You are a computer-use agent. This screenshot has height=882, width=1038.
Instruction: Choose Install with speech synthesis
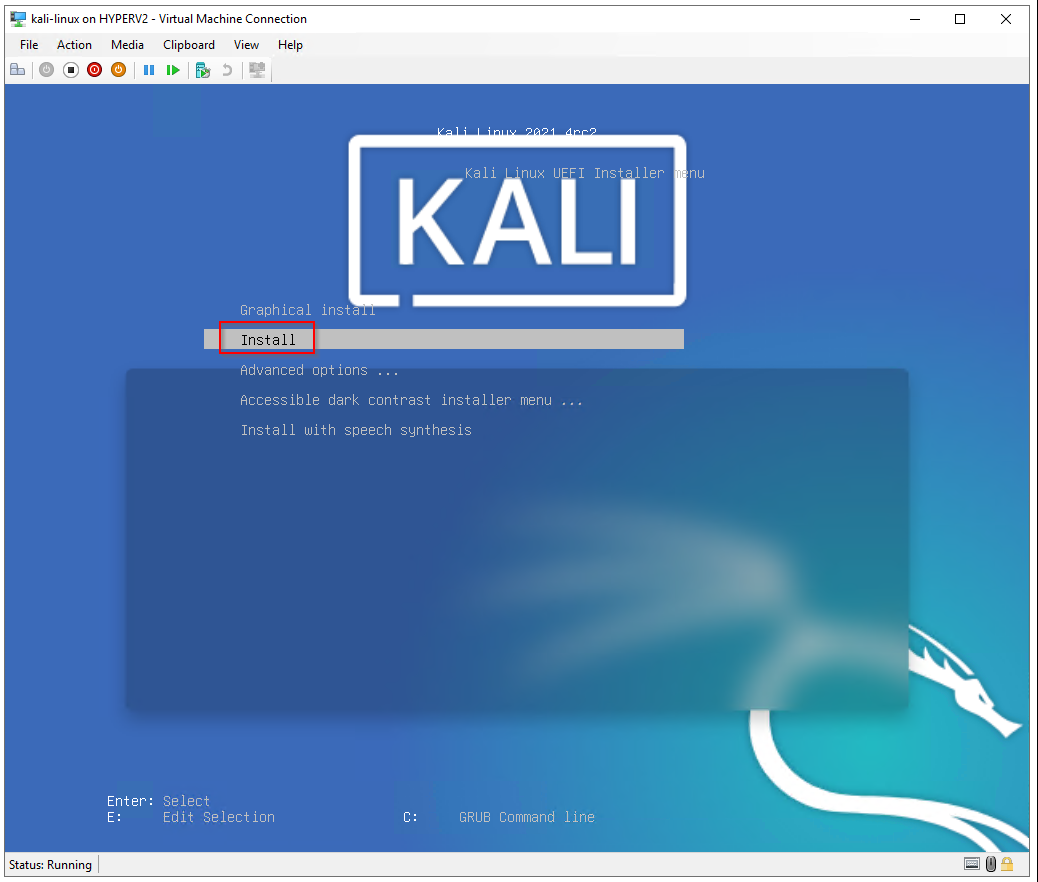point(355,430)
